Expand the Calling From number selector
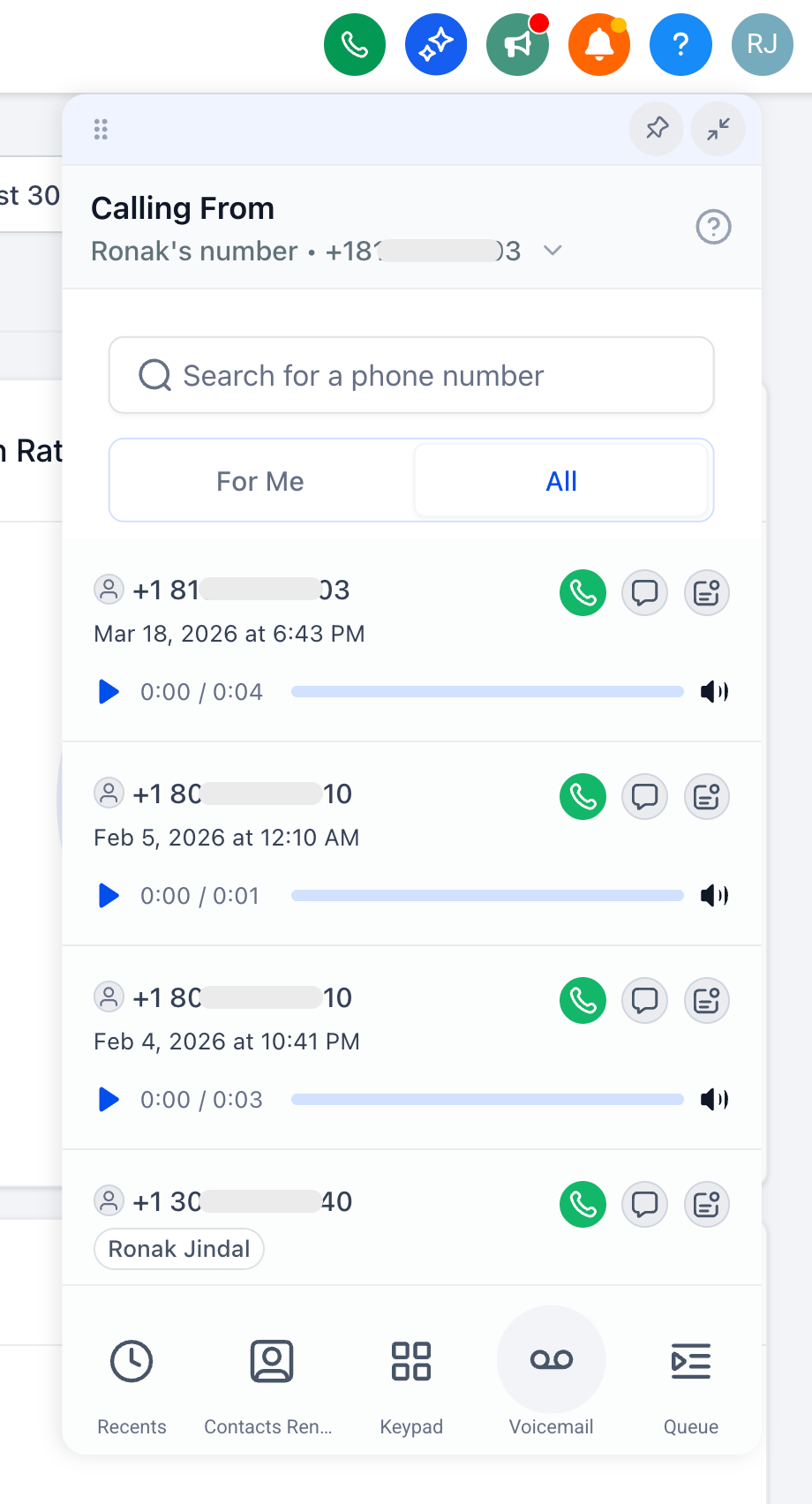 tap(553, 251)
